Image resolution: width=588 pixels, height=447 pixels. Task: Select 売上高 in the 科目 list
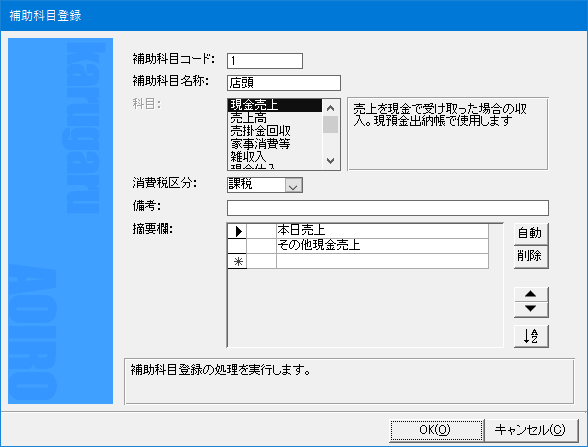point(275,118)
